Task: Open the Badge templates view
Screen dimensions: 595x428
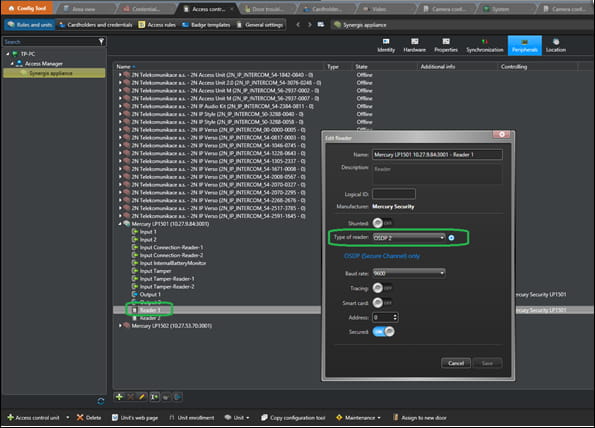Action: pyautogui.click(x=206, y=25)
